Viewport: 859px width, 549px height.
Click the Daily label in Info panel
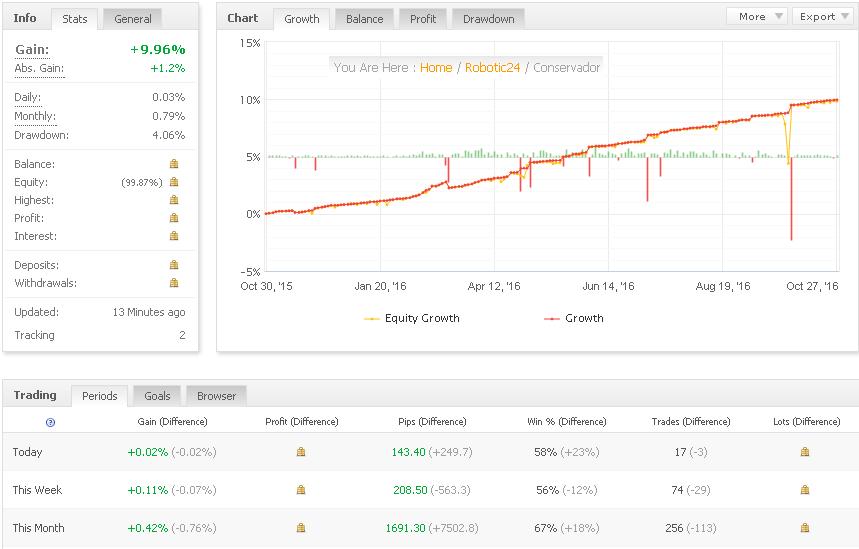coord(27,98)
